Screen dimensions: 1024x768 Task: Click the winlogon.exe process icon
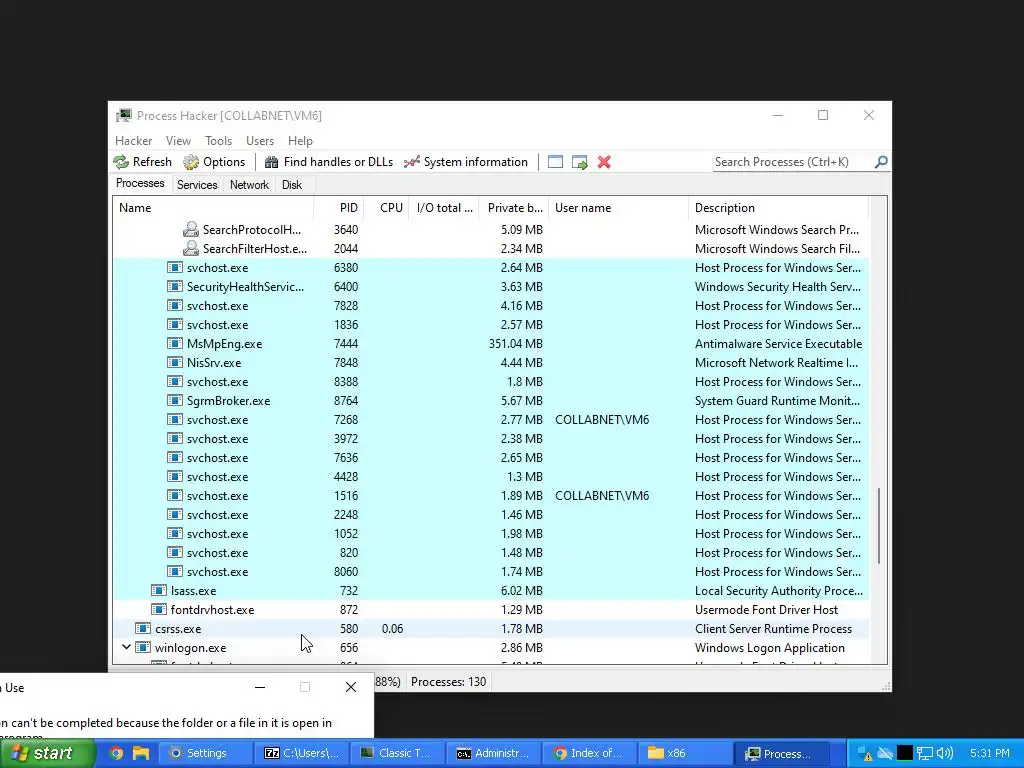coord(142,647)
